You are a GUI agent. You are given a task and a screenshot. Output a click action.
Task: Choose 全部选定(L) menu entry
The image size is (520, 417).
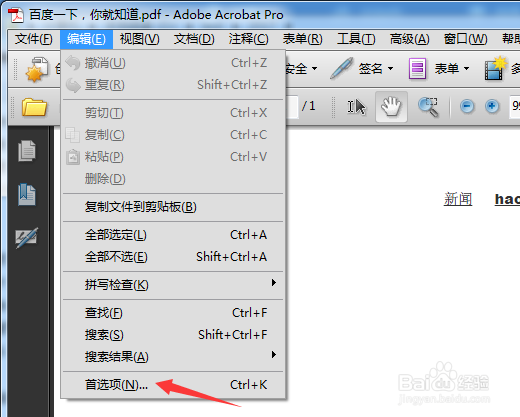coord(173,235)
